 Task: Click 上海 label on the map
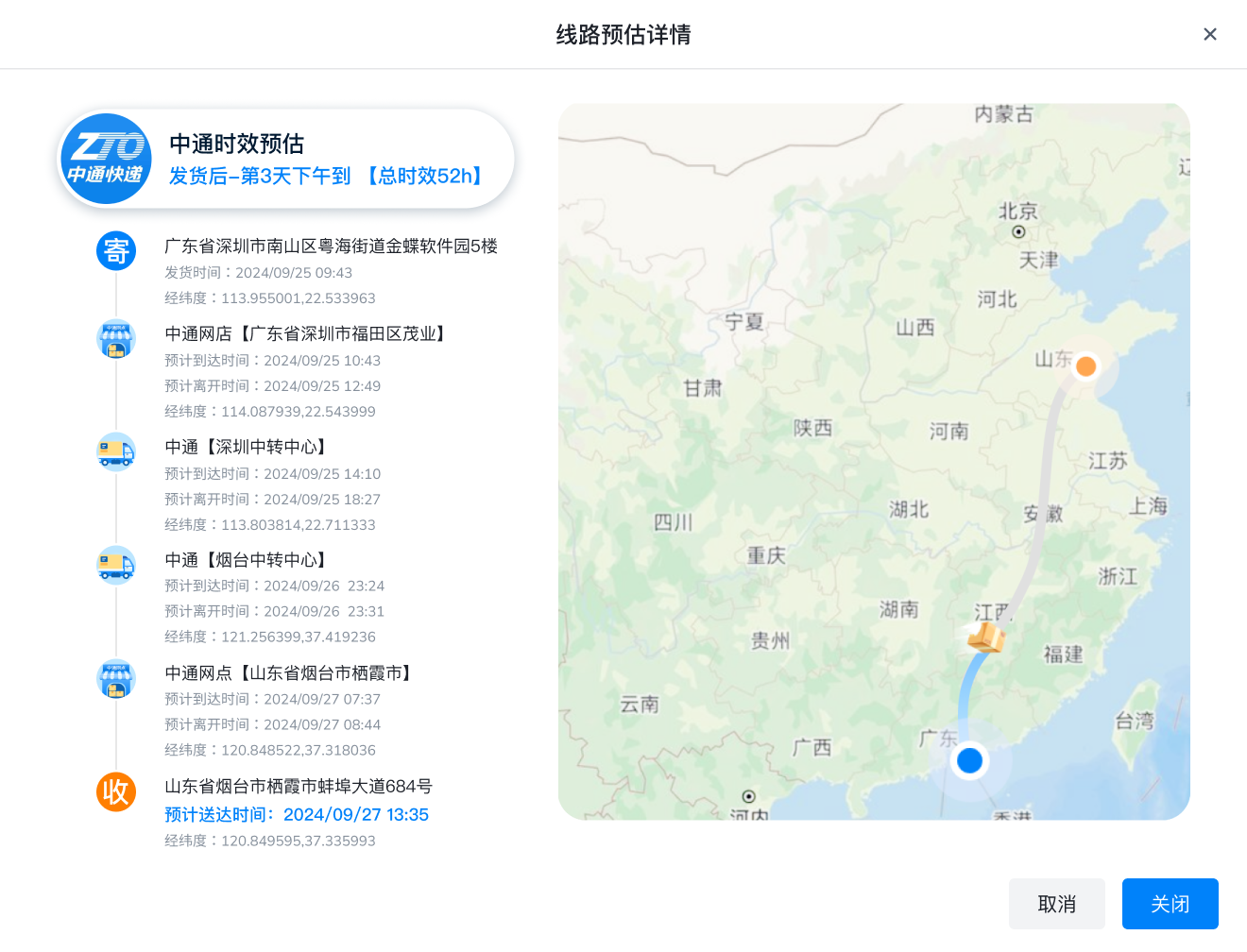pos(1149,505)
